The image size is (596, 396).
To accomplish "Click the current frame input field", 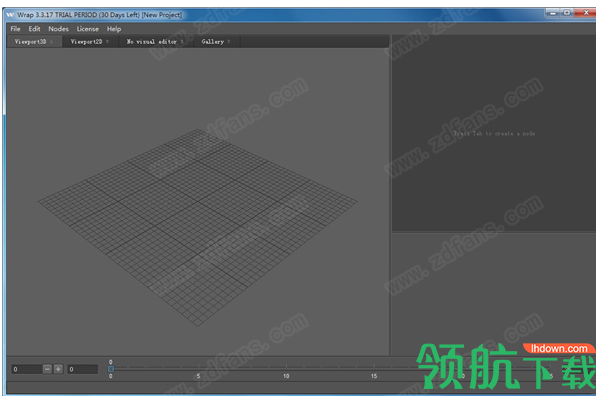I will point(26,369).
